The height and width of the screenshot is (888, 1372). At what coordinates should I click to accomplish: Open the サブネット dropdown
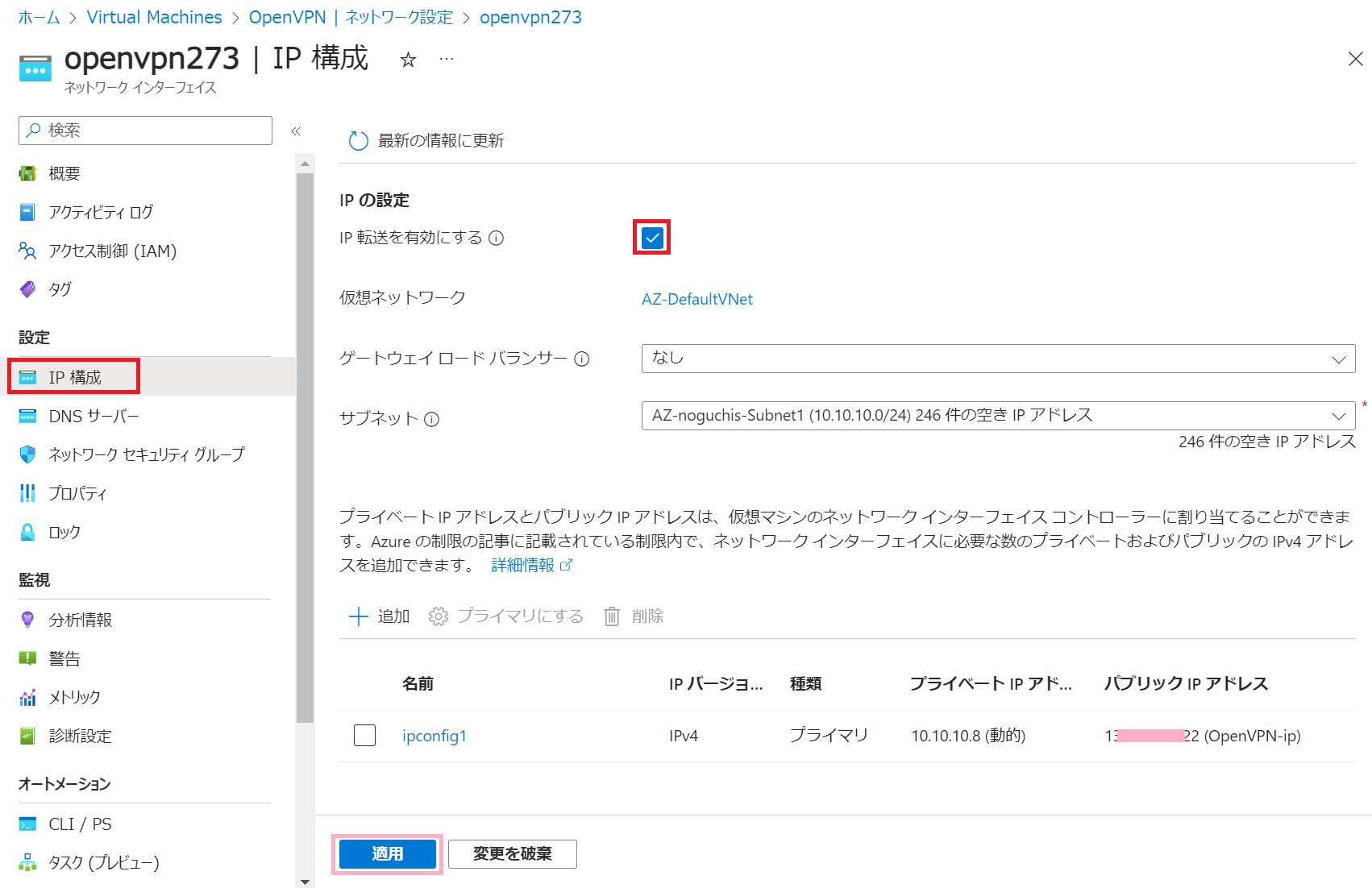pyautogui.click(x=998, y=416)
